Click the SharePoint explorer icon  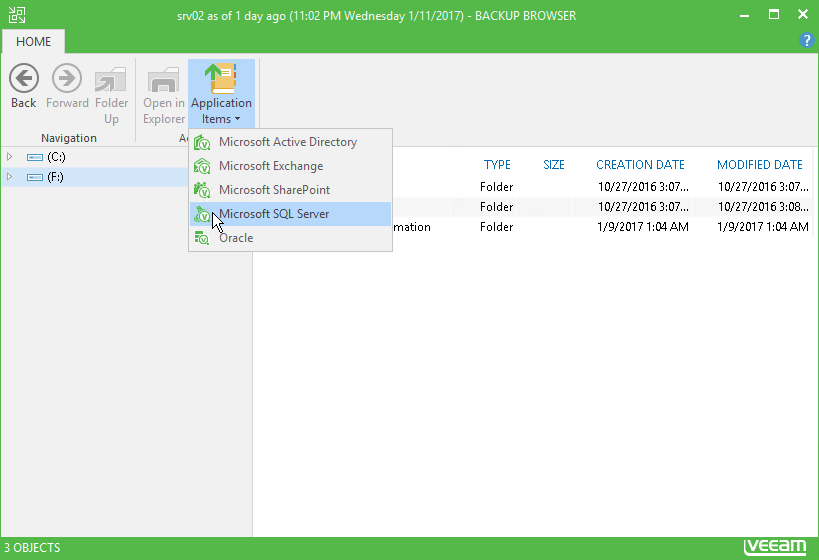pyautogui.click(x=202, y=190)
